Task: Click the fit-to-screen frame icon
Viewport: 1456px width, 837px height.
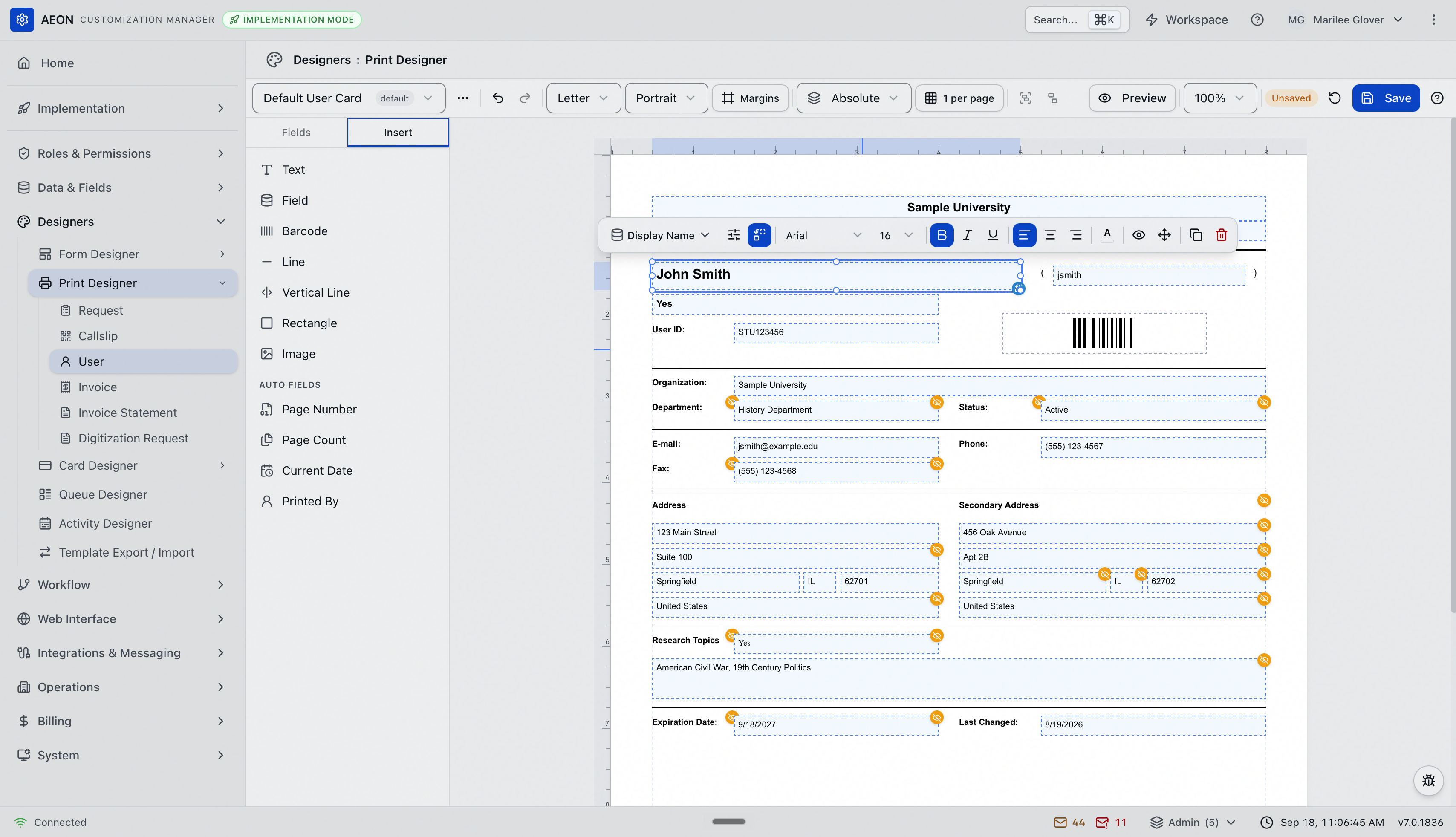Action: point(1026,98)
